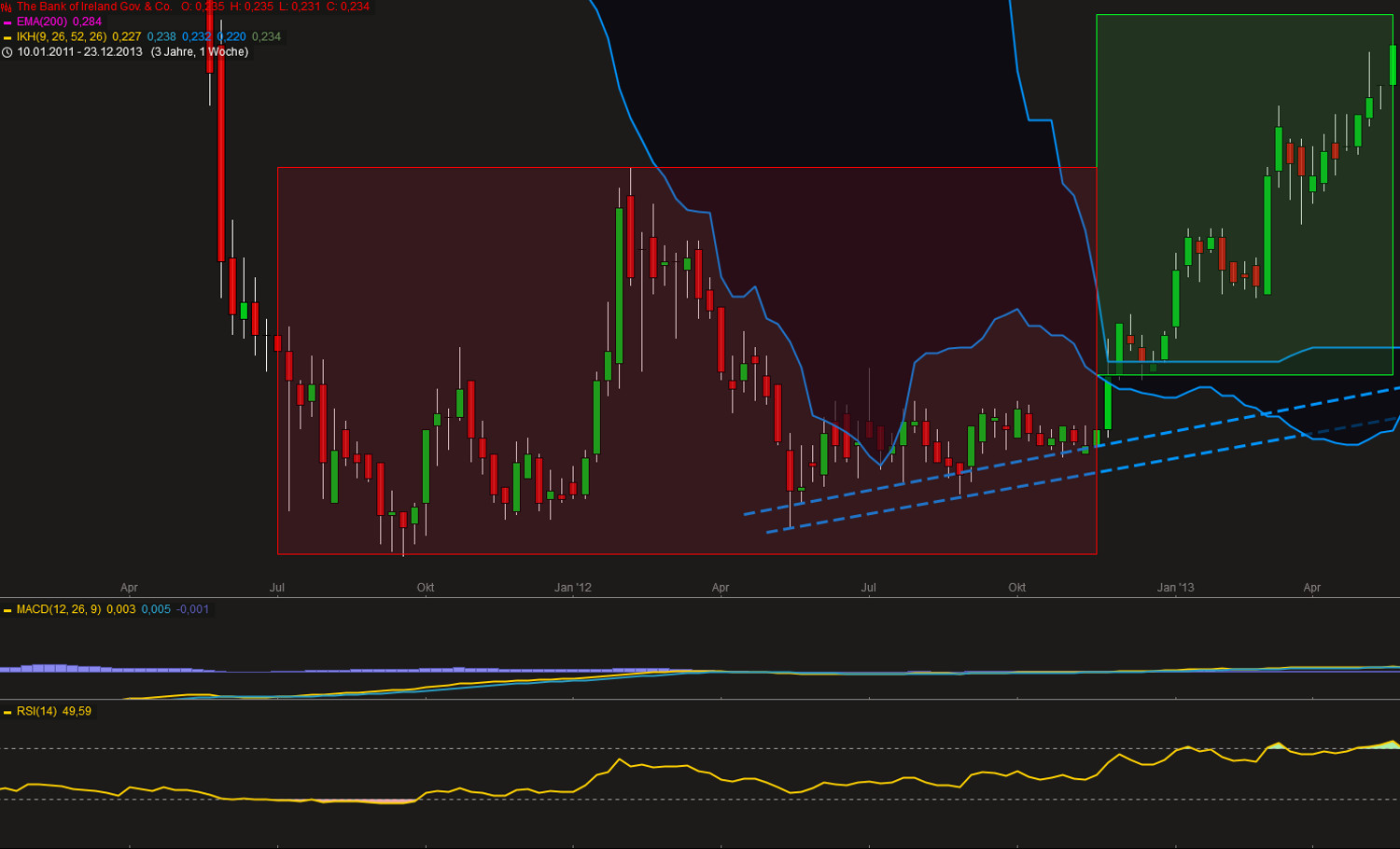Click the closing price value C: 0,234
Image resolution: width=1400 pixels, height=849 pixels.
(x=348, y=7)
